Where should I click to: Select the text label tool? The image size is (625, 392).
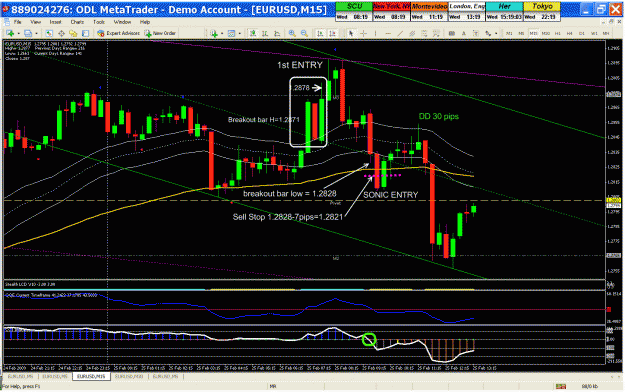click(x=476, y=33)
